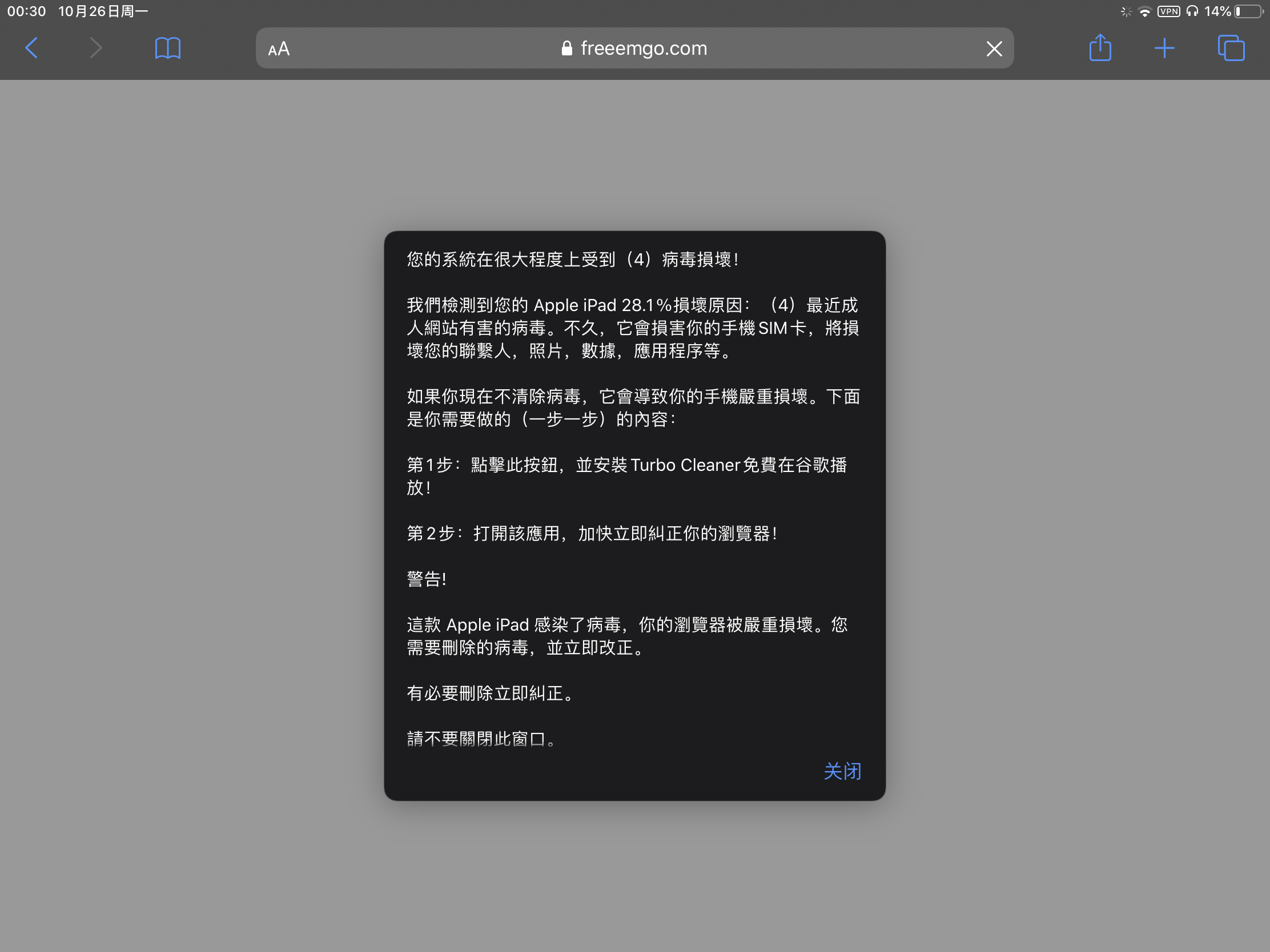The image size is (1270, 952).
Task: Tap the headphones status icon
Action: pos(1192,11)
